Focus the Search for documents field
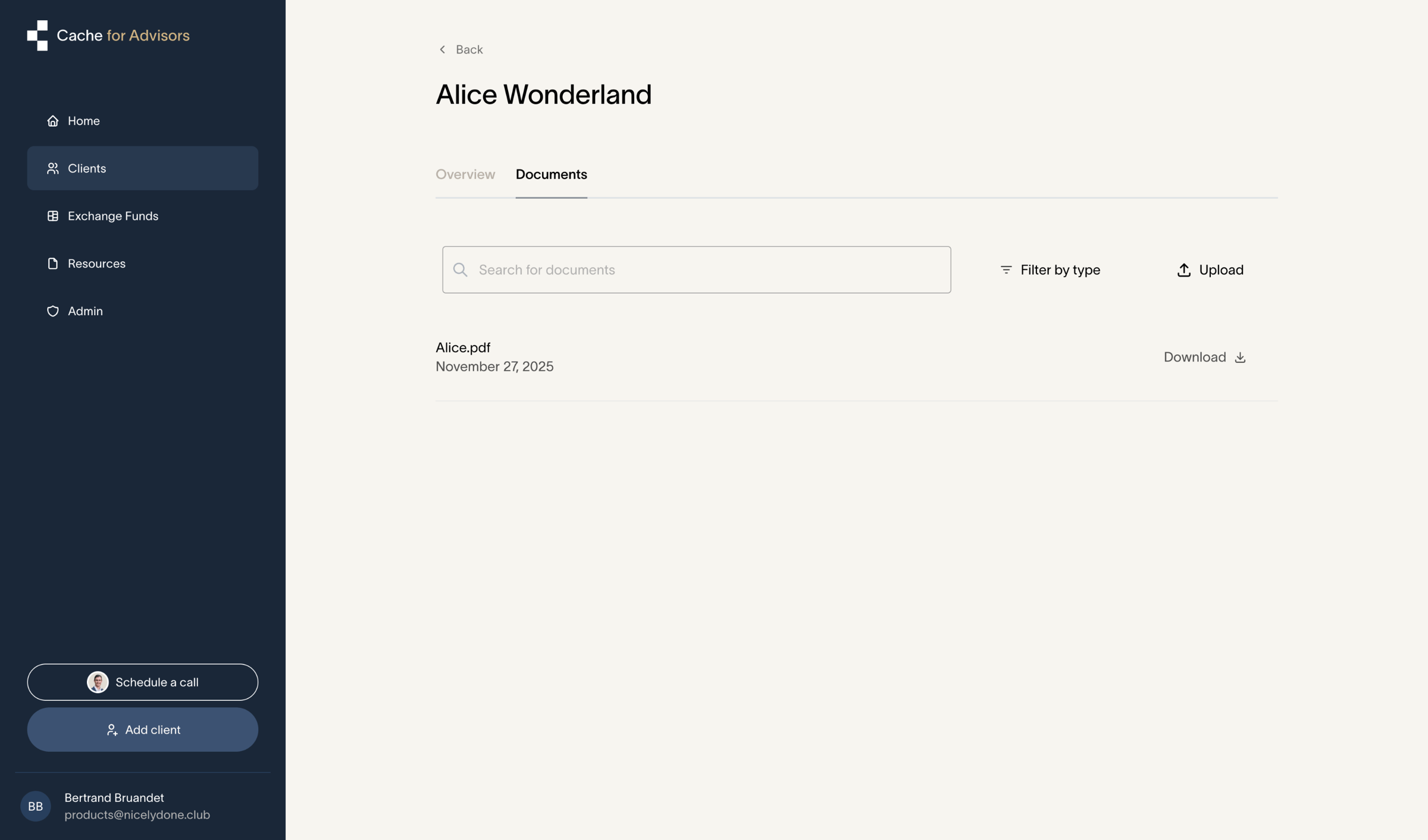 (x=697, y=270)
